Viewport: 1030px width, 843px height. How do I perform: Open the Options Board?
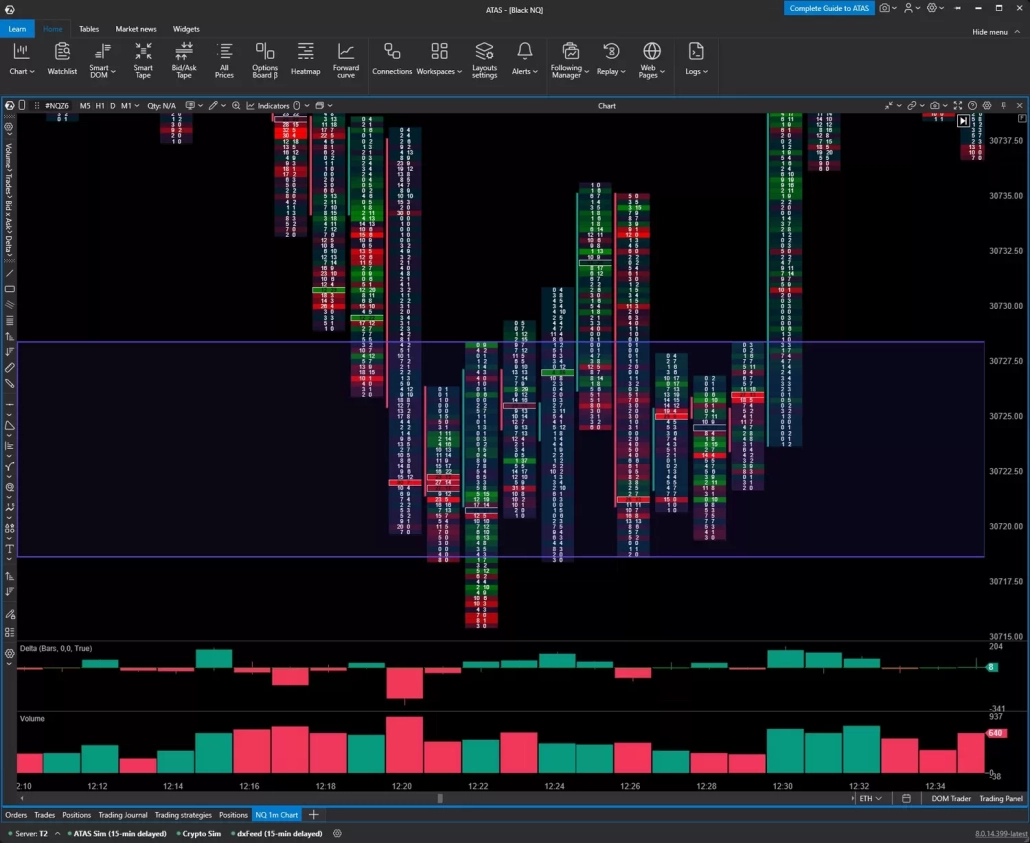[265, 59]
